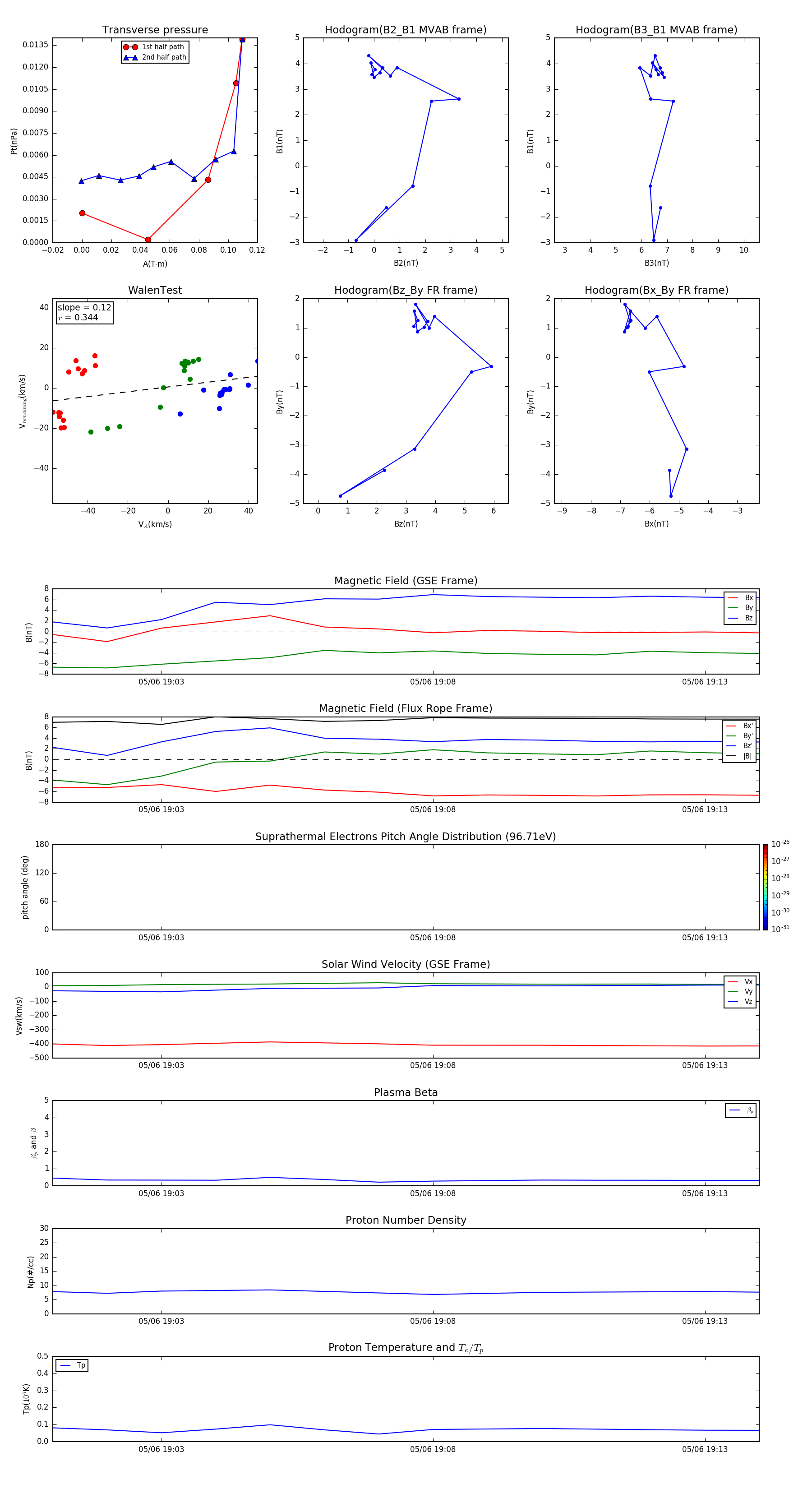Viewport: 812px width, 1489px height.
Task: Click the 'Hodogram(B3_B1 MVAB frame)' title
Action: coord(656,30)
